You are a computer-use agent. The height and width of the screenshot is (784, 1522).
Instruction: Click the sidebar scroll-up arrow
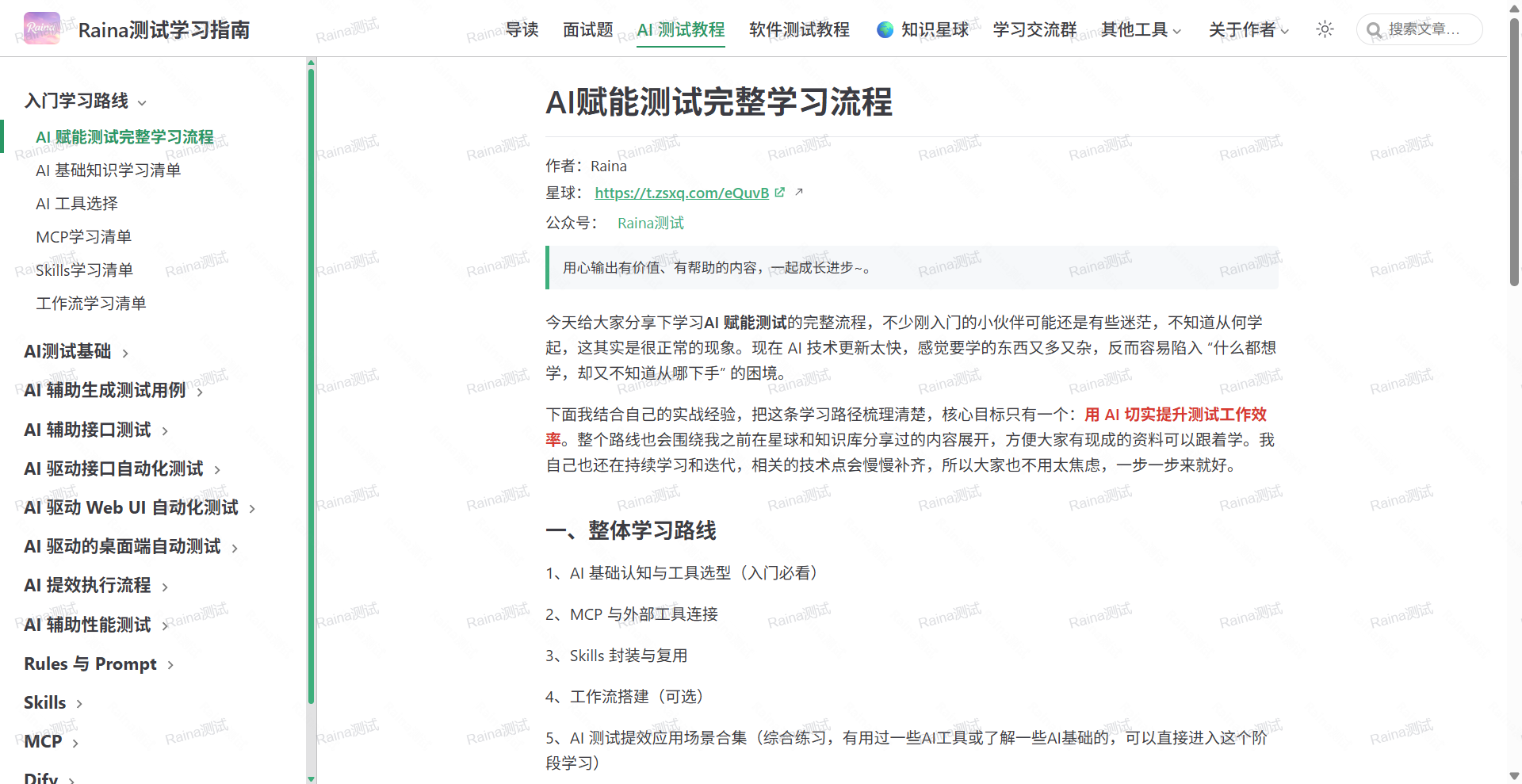pos(311,63)
